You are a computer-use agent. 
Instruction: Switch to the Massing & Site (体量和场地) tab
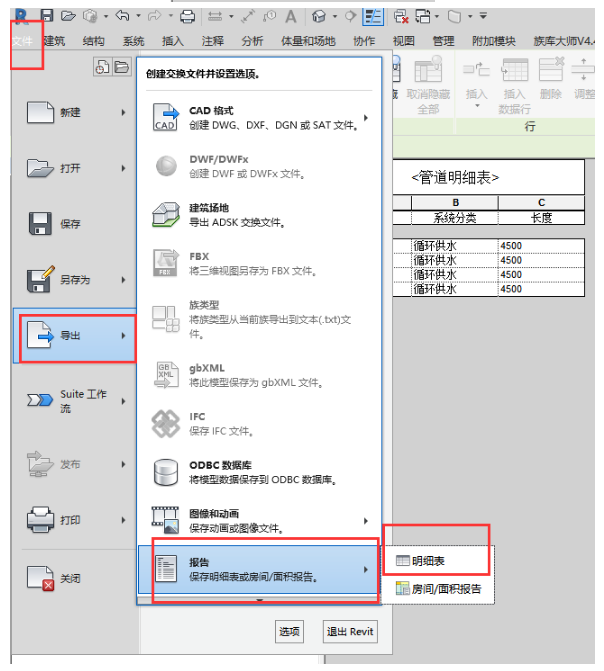pos(308,41)
